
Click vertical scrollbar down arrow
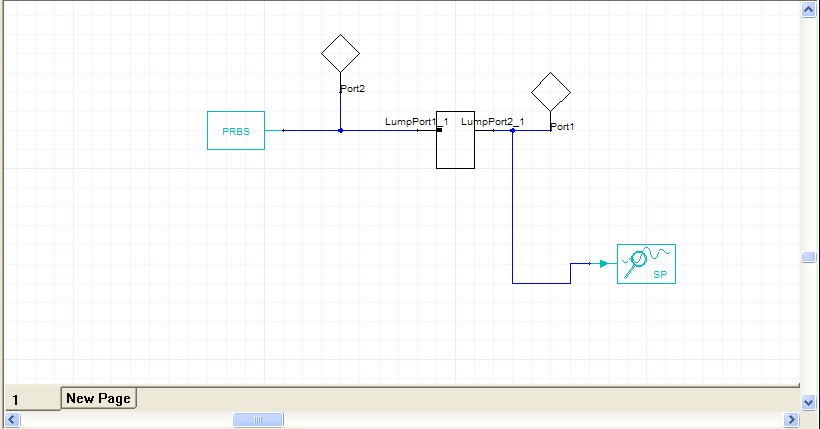[808, 402]
